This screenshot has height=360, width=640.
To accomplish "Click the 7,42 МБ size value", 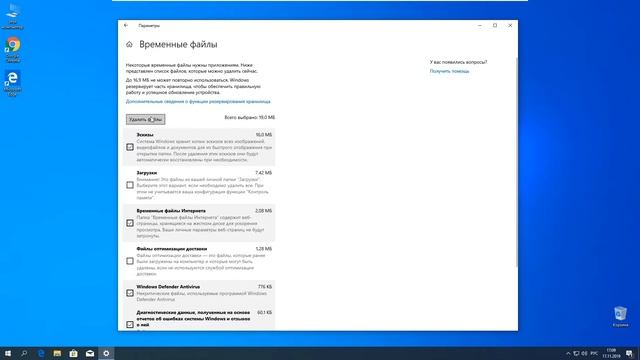I will (x=263, y=173).
